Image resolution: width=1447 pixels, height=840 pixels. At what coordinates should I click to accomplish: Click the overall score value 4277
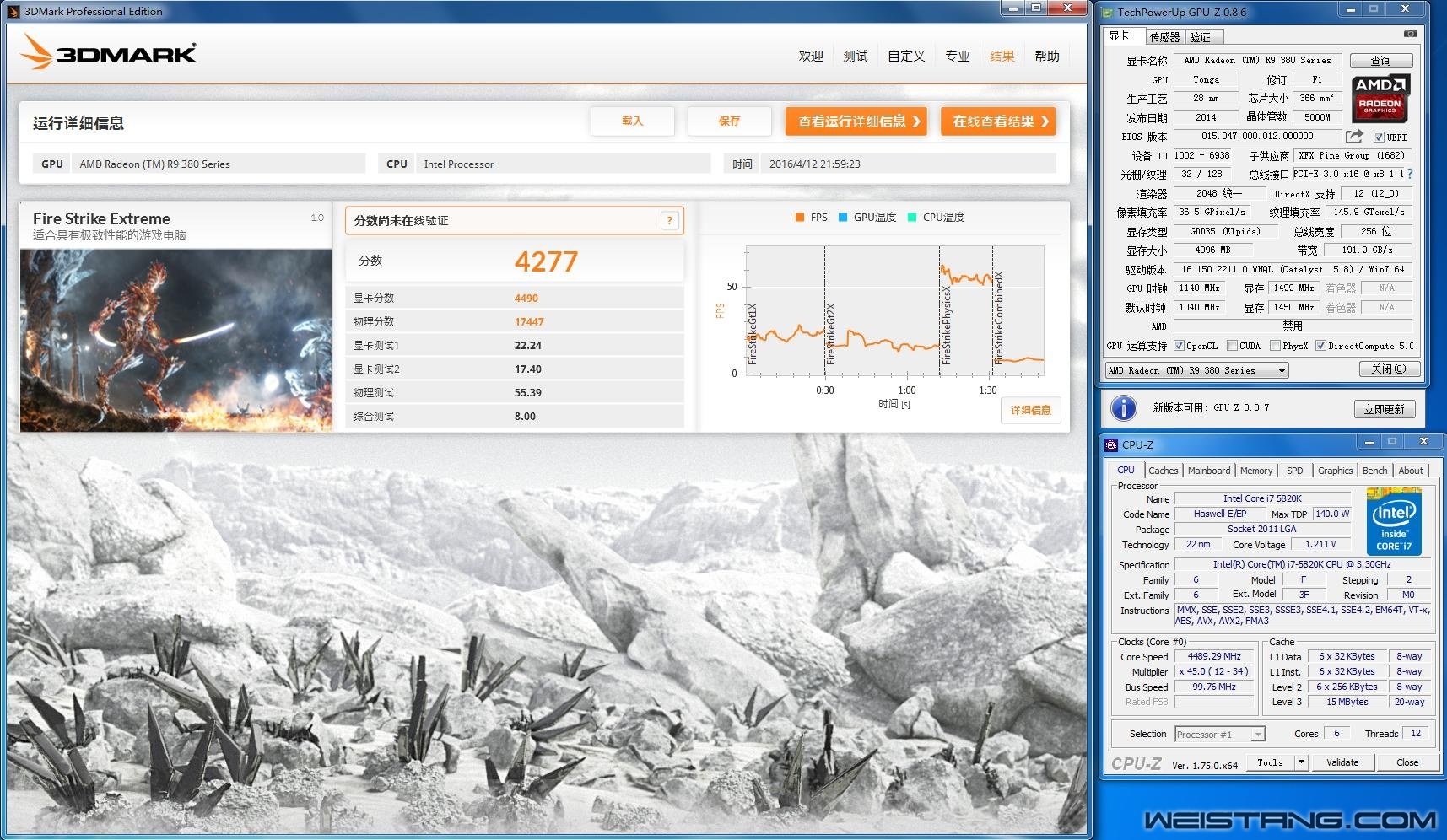tap(546, 261)
